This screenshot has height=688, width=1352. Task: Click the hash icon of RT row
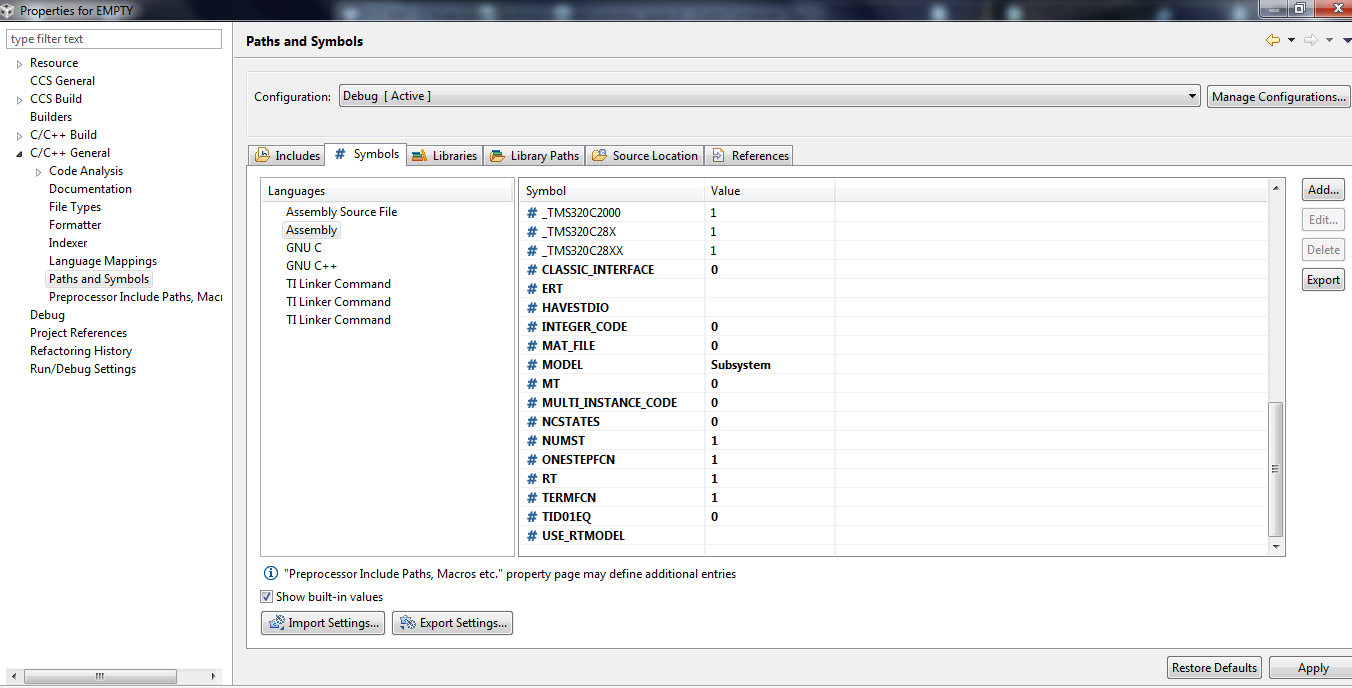pos(532,479)
